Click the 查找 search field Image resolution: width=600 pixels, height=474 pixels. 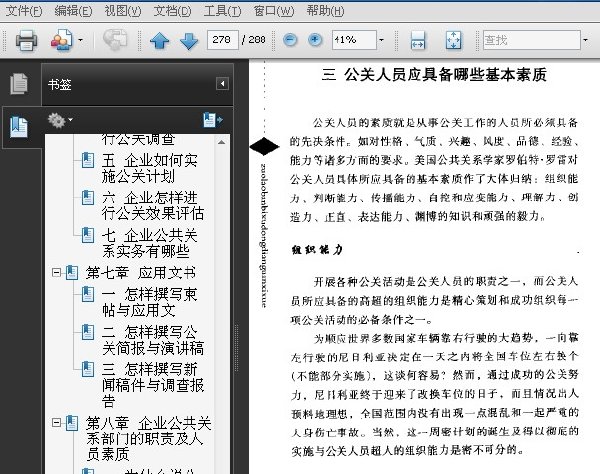[532, 40]
